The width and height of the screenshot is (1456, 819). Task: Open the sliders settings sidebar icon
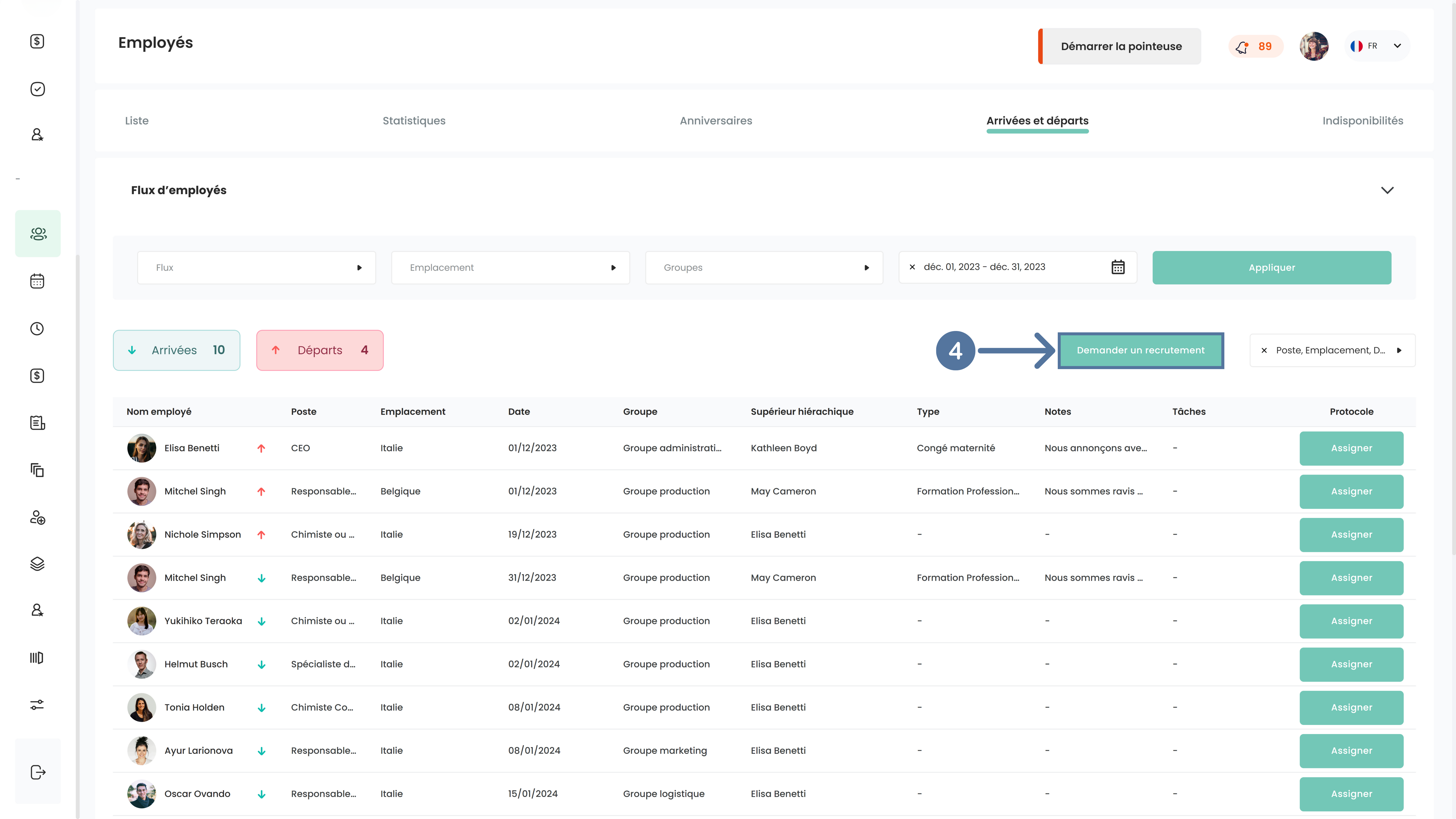click(37, 705)
